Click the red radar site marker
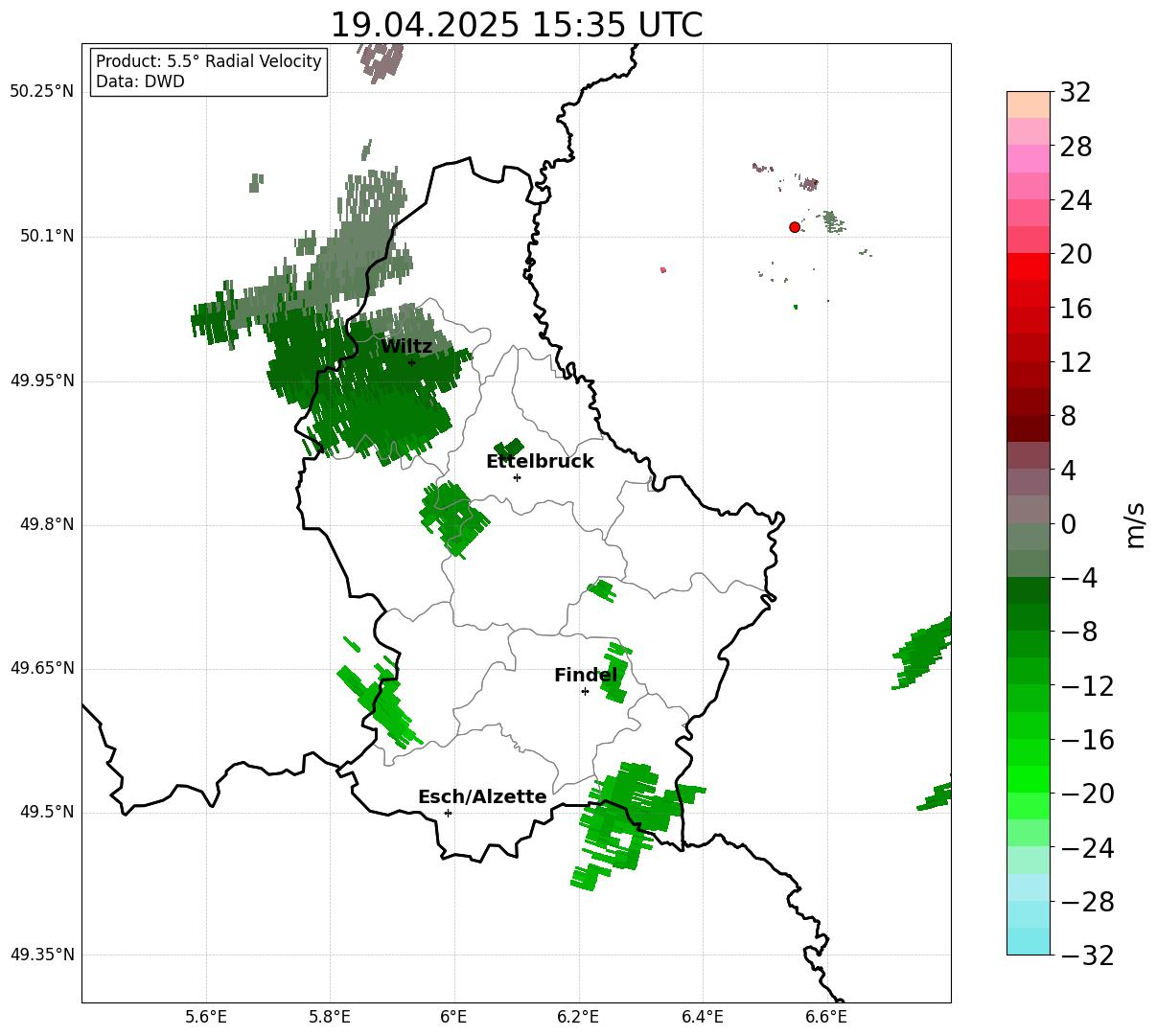1157x1036 pixels. click(795, 227)
